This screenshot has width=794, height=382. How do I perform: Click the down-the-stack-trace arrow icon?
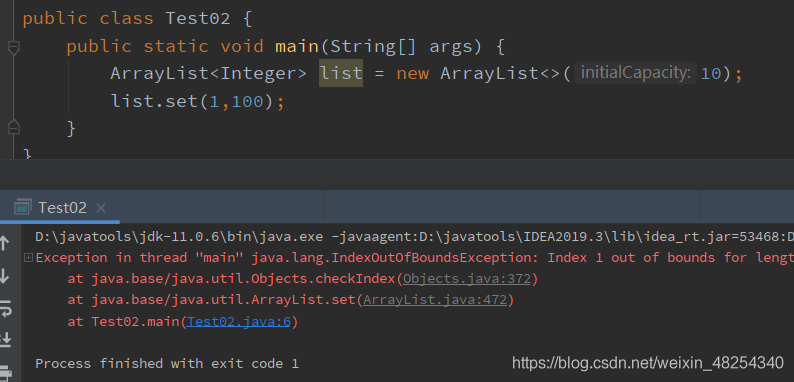click(x=5, y=276)
